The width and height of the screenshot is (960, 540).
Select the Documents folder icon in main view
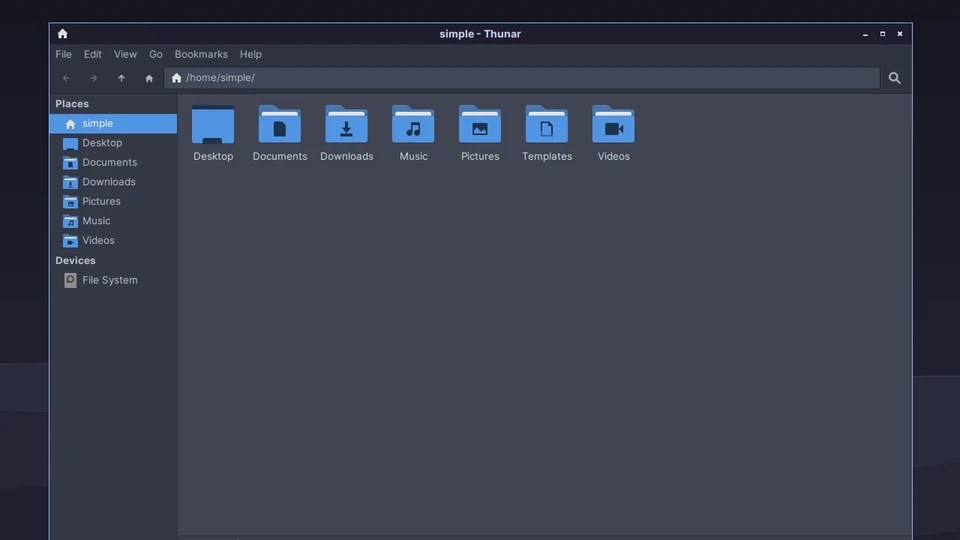pos(280,124)
